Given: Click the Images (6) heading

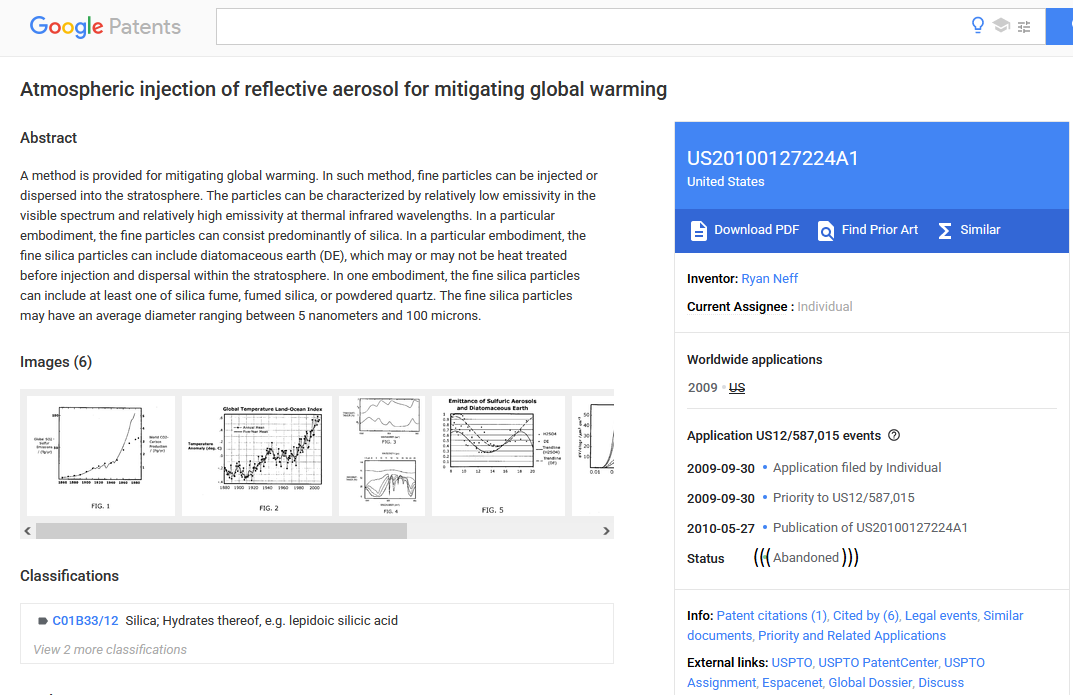Looking at the screenshot, I should tap(56, 362).
